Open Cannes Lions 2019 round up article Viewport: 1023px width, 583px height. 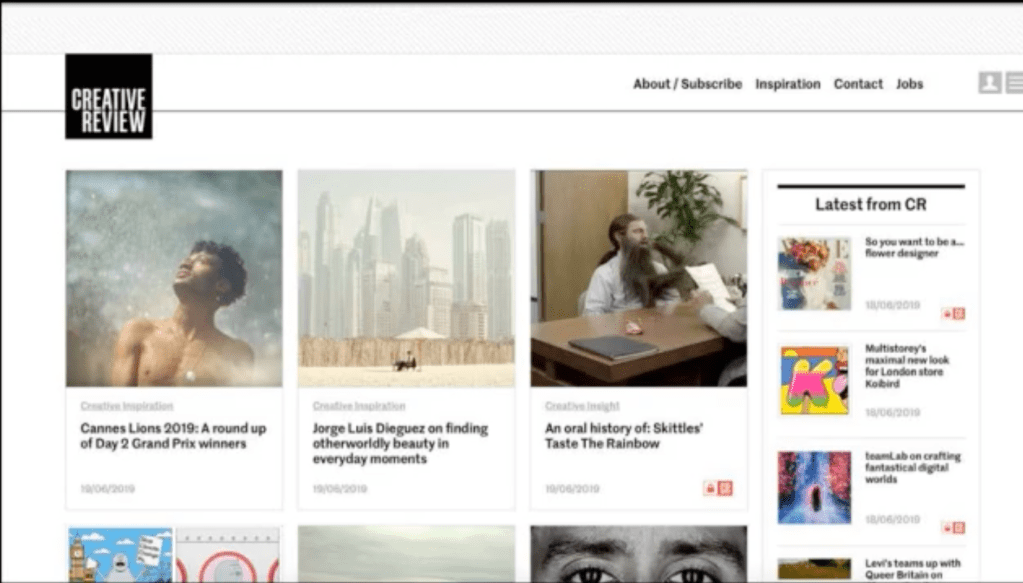(173, 436)
